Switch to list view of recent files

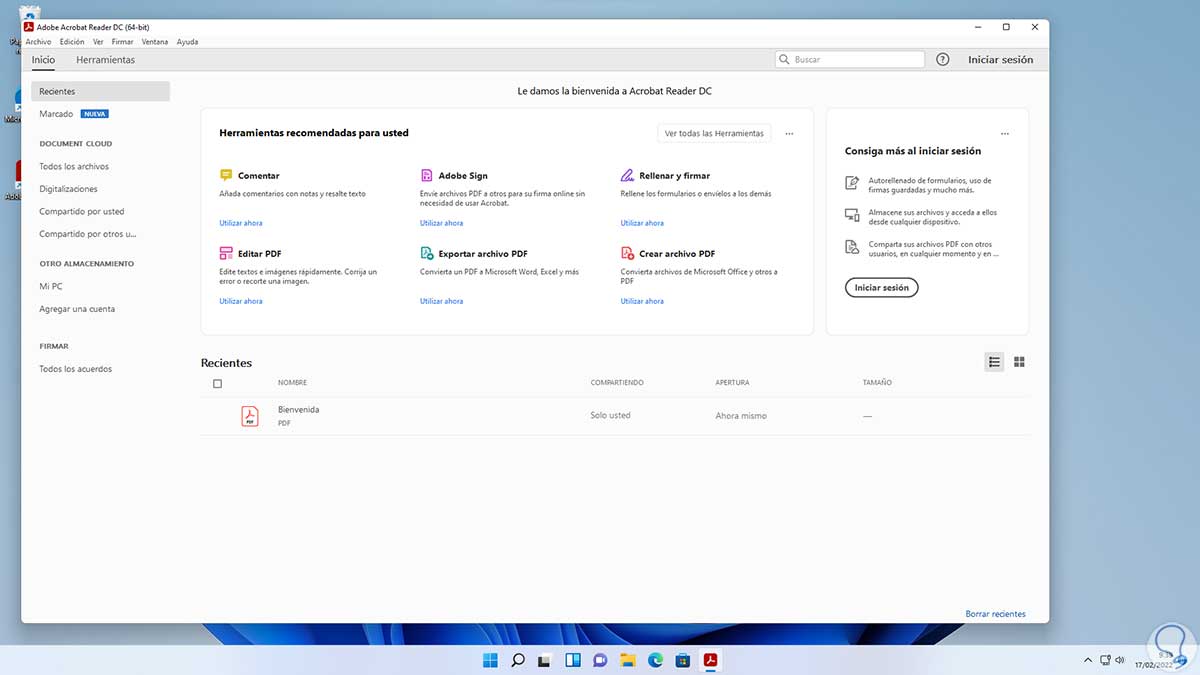(994, 362)
